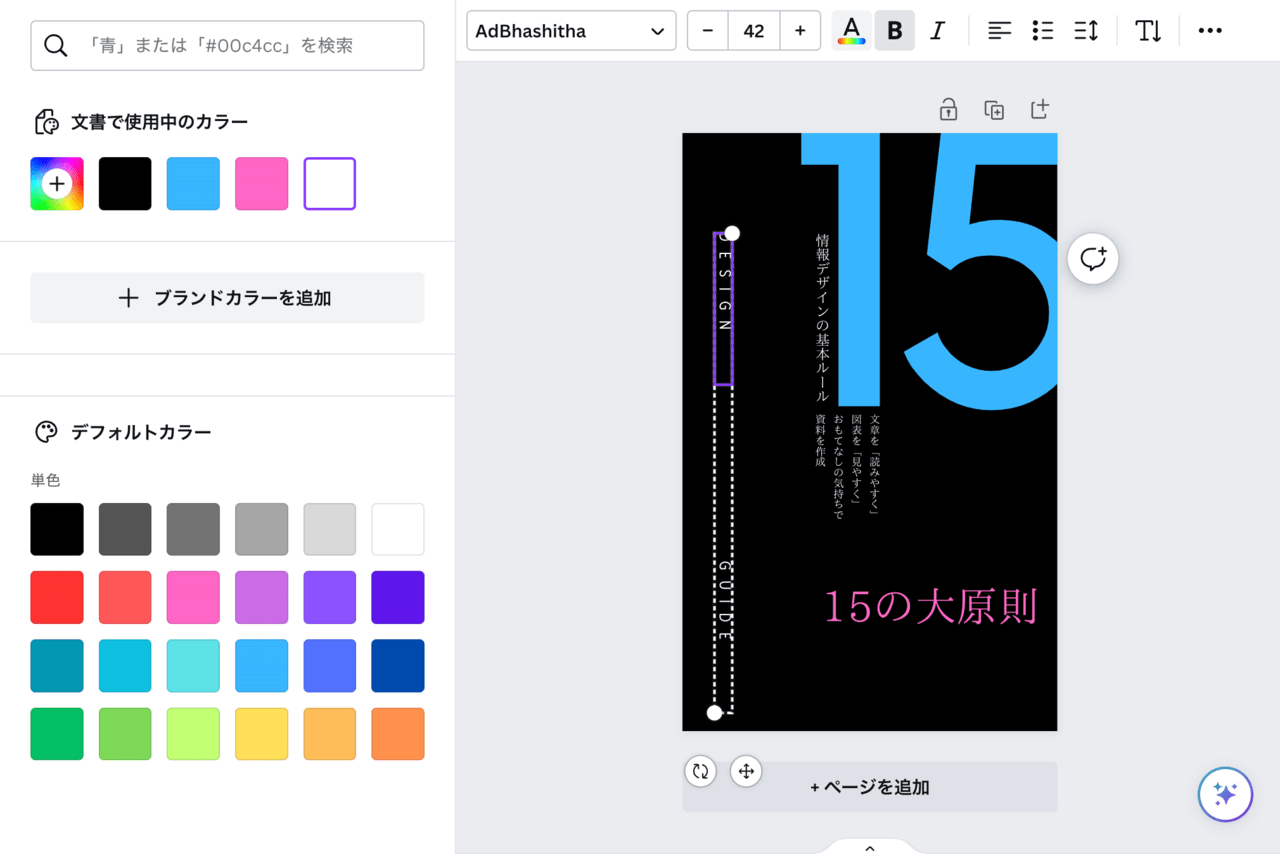
Task: Select white default color swatch
Action: tap(398, 529)
